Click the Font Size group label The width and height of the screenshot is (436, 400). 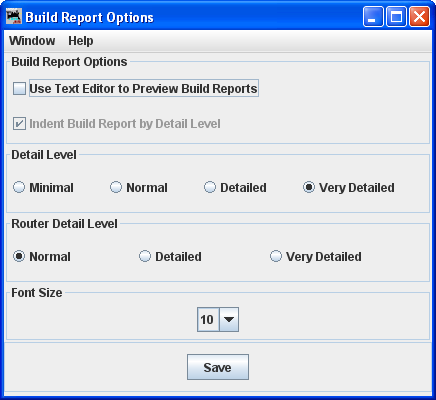[37, 293]
